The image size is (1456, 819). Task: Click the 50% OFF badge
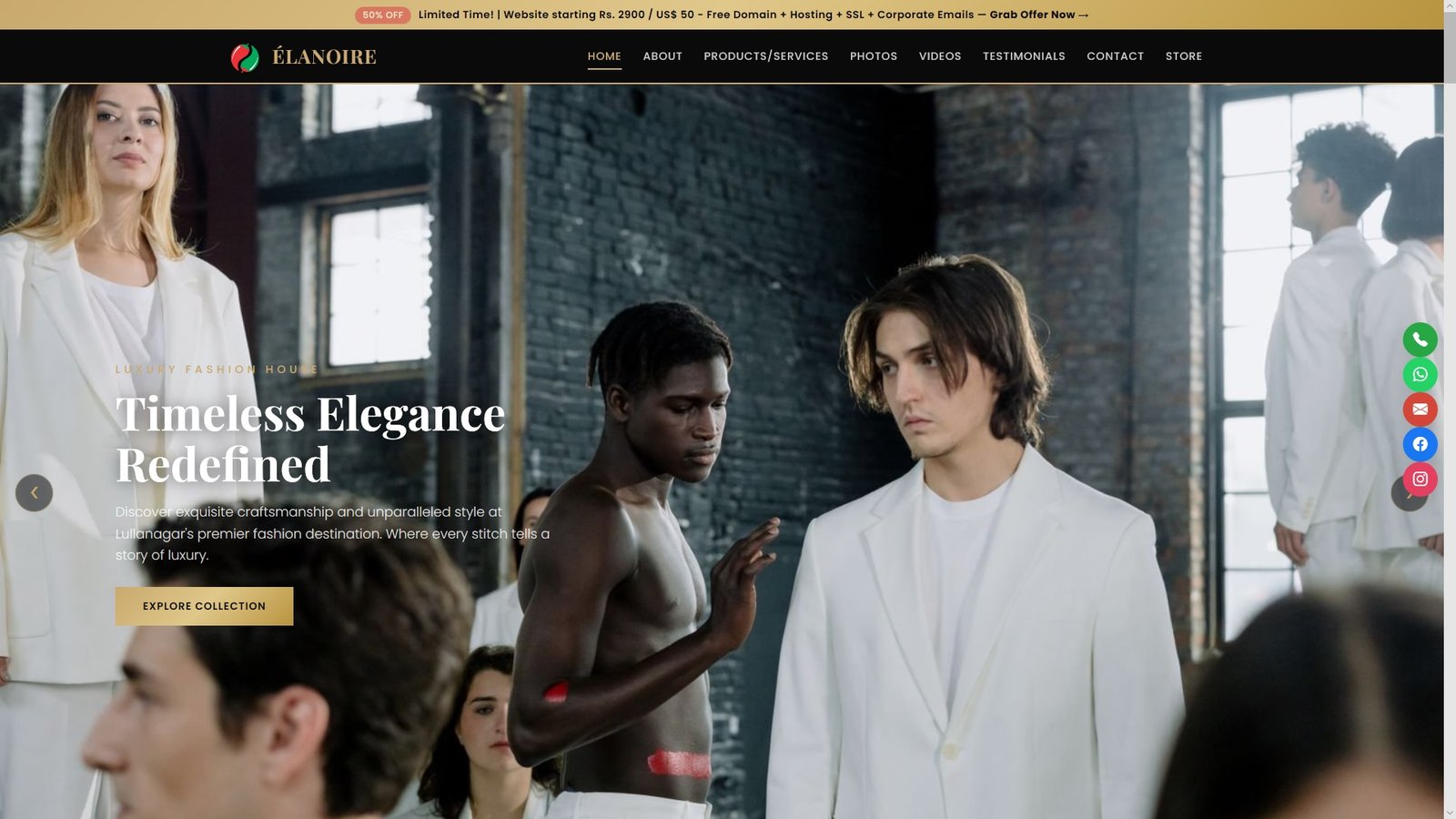(382, 15)
